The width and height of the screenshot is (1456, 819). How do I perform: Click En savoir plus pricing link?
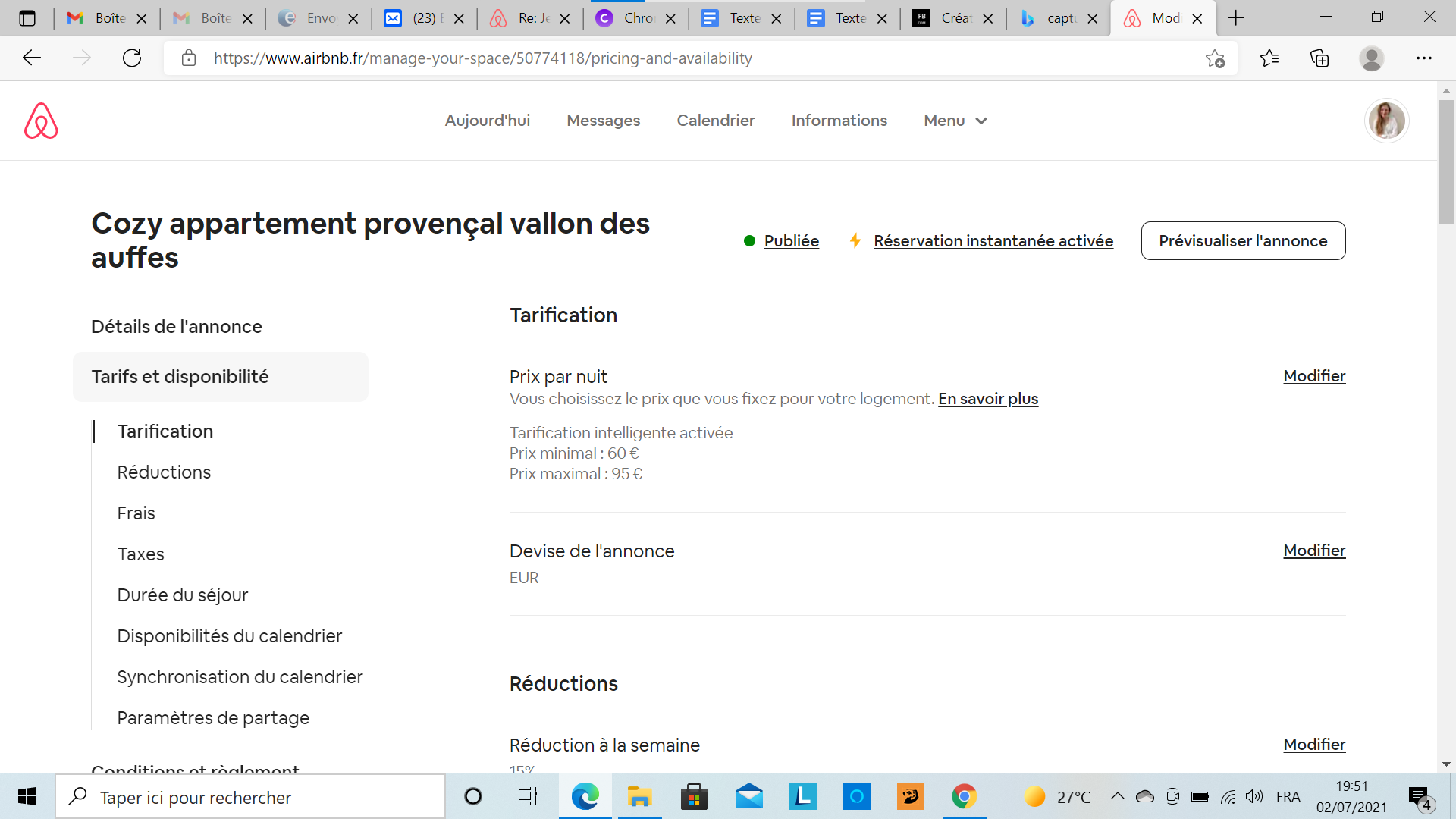click(x=988, y=399)
